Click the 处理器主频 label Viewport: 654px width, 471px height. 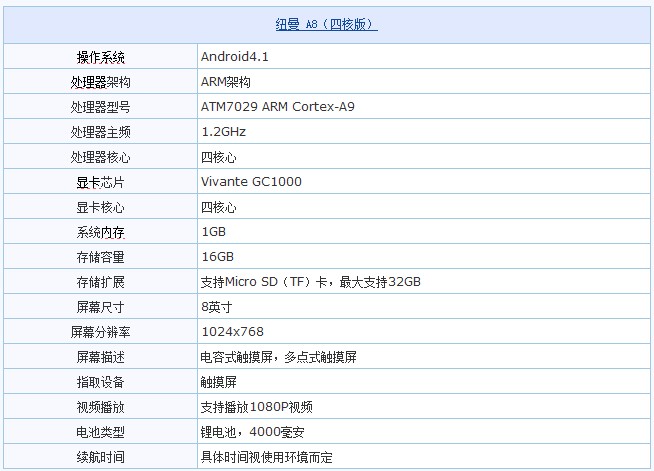click(x=100, y=132)
